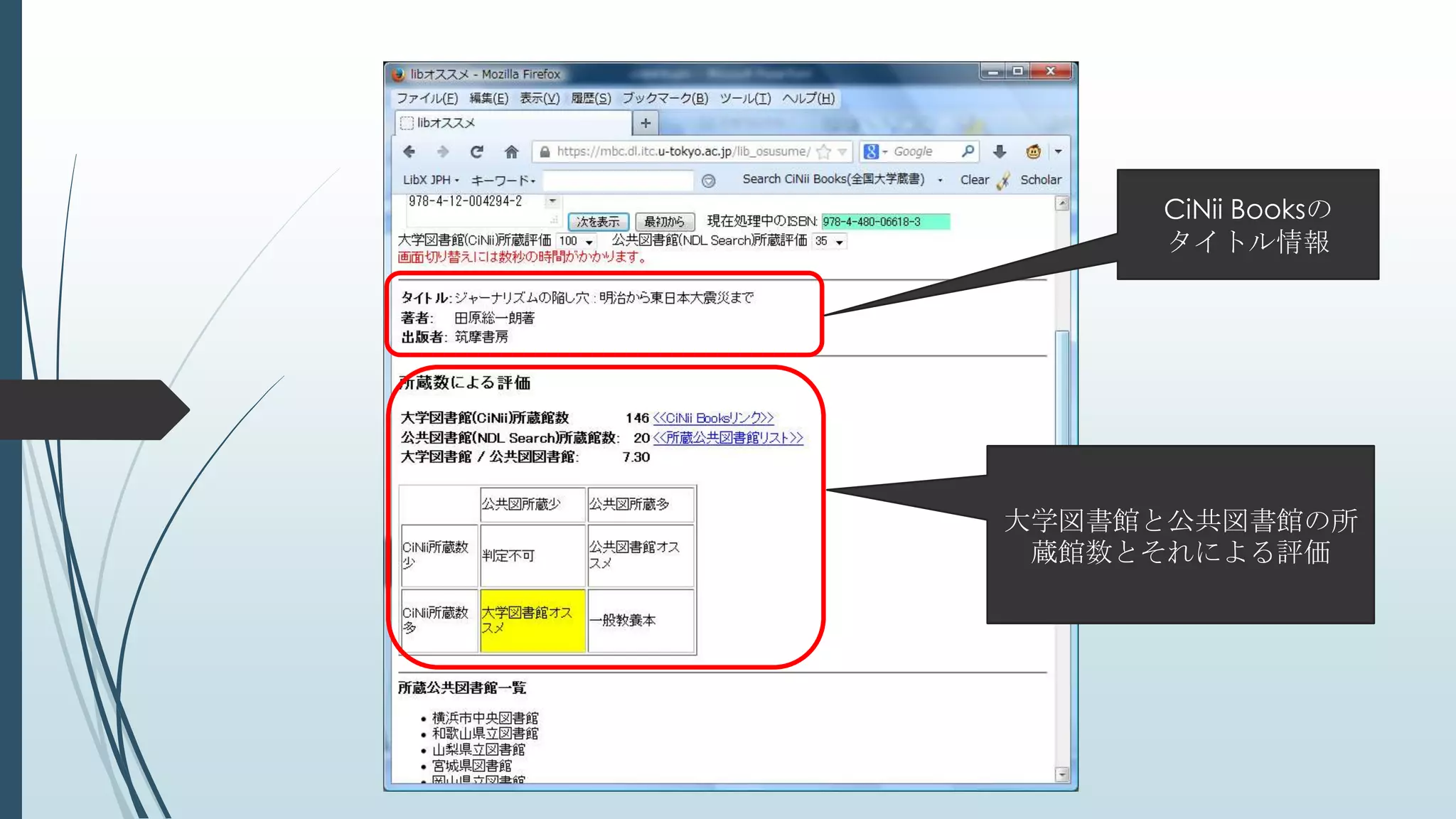Viewport: 1456px width, 819px height.
Task: Go back with the browser back arrow
Action: 409,151
